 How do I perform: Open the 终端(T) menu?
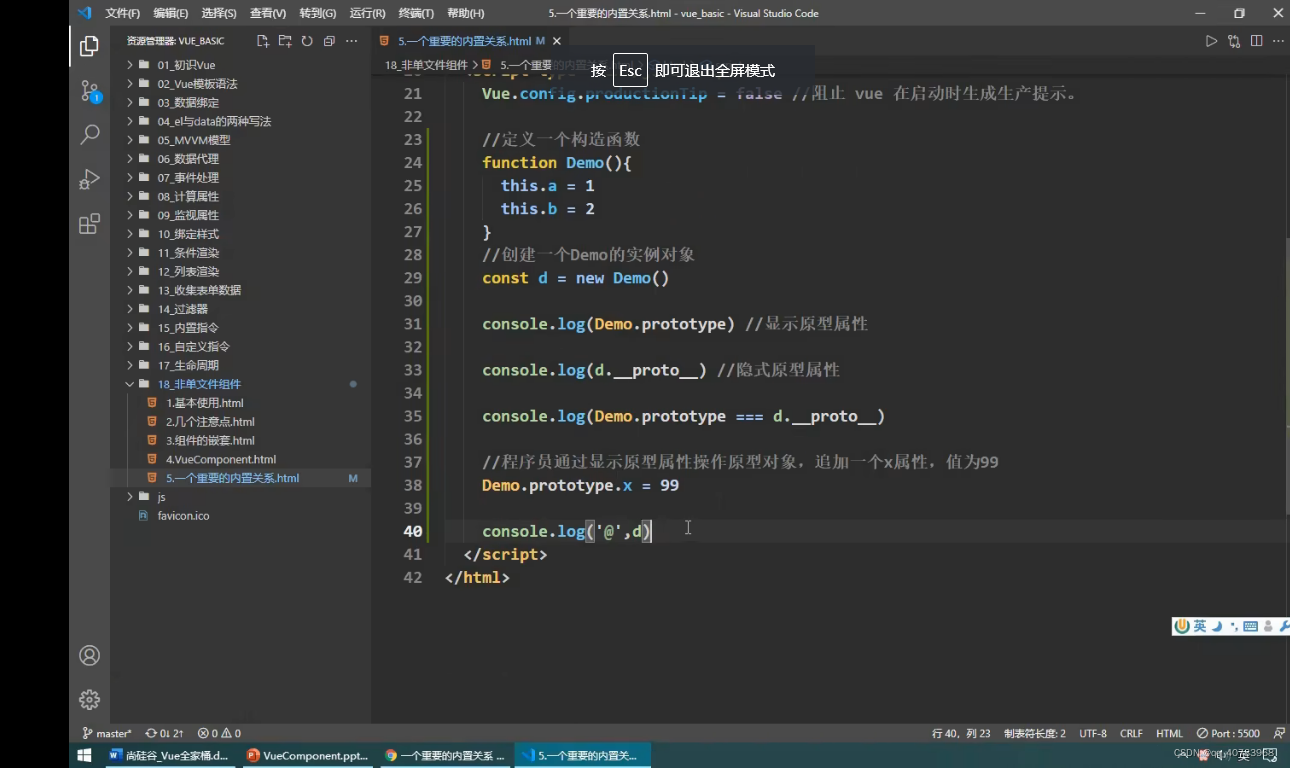pyautogui.click(x=416, y=13)
